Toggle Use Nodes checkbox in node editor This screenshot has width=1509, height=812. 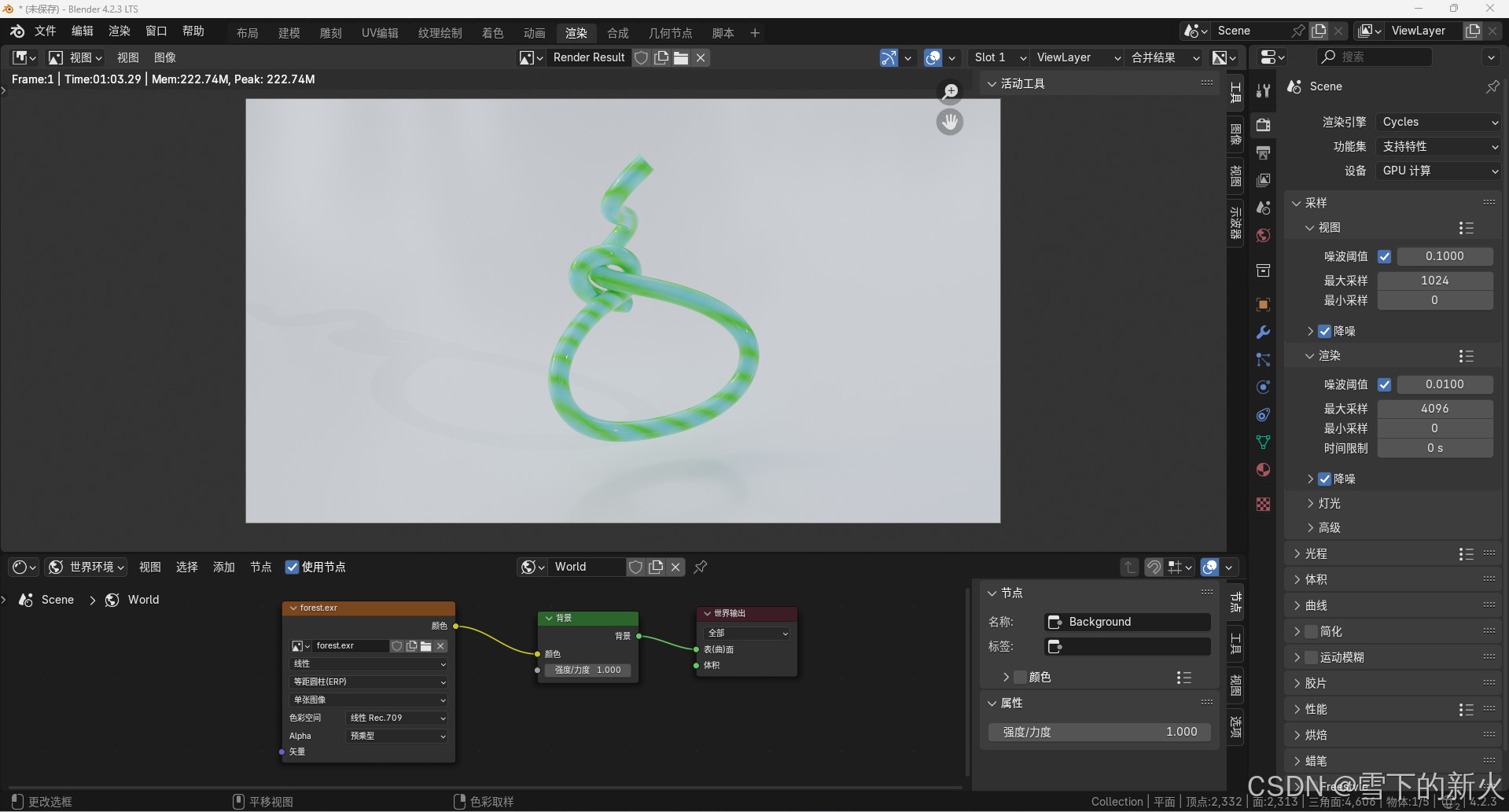(292, 567)
